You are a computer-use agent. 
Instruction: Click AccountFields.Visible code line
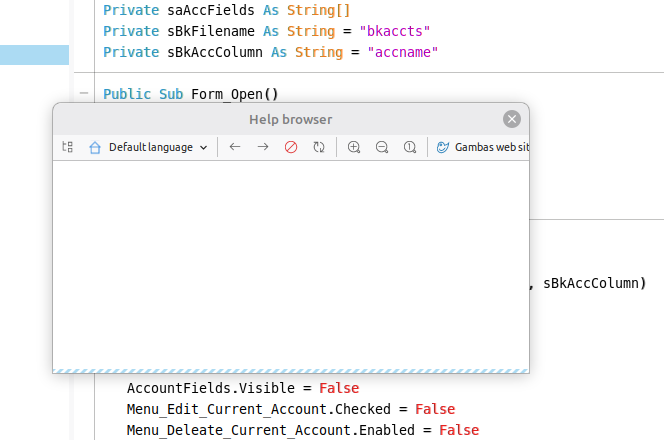pos(243,388)
